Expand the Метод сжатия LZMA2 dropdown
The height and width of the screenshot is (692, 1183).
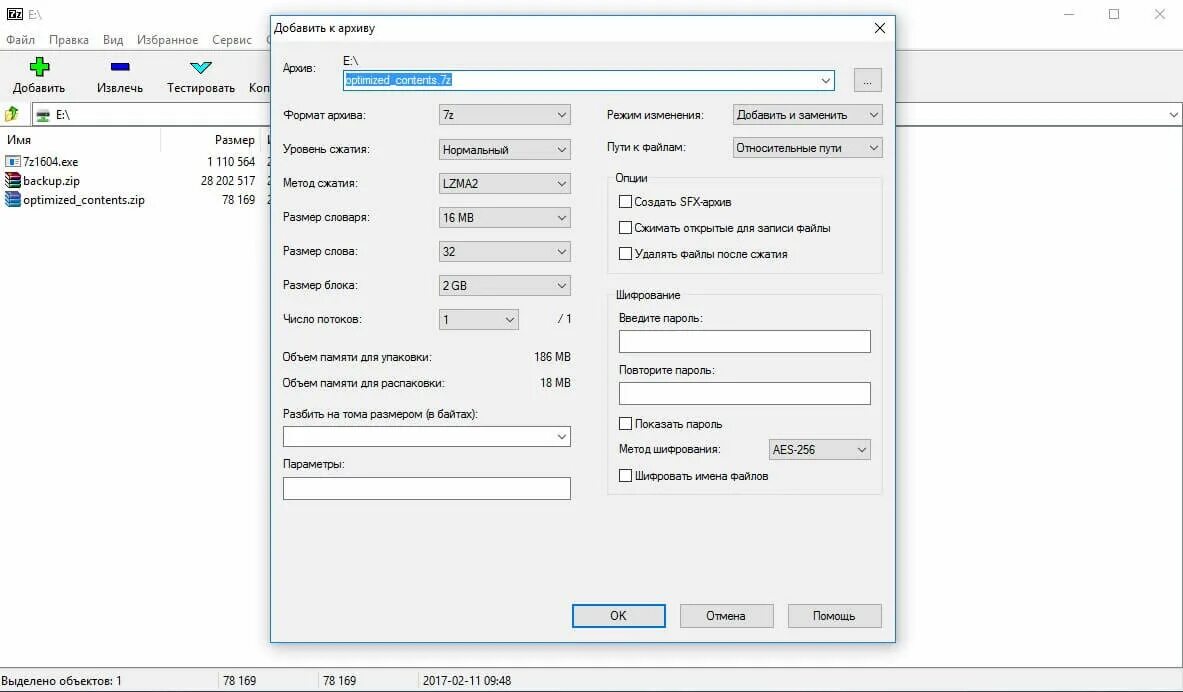[x=504, y=183]
